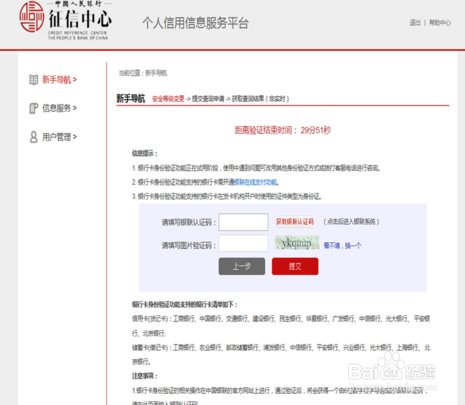Screen dimensions: 465x405
Task: Click the 个人信用信息服务平台 title
Action: pos(195,23)
